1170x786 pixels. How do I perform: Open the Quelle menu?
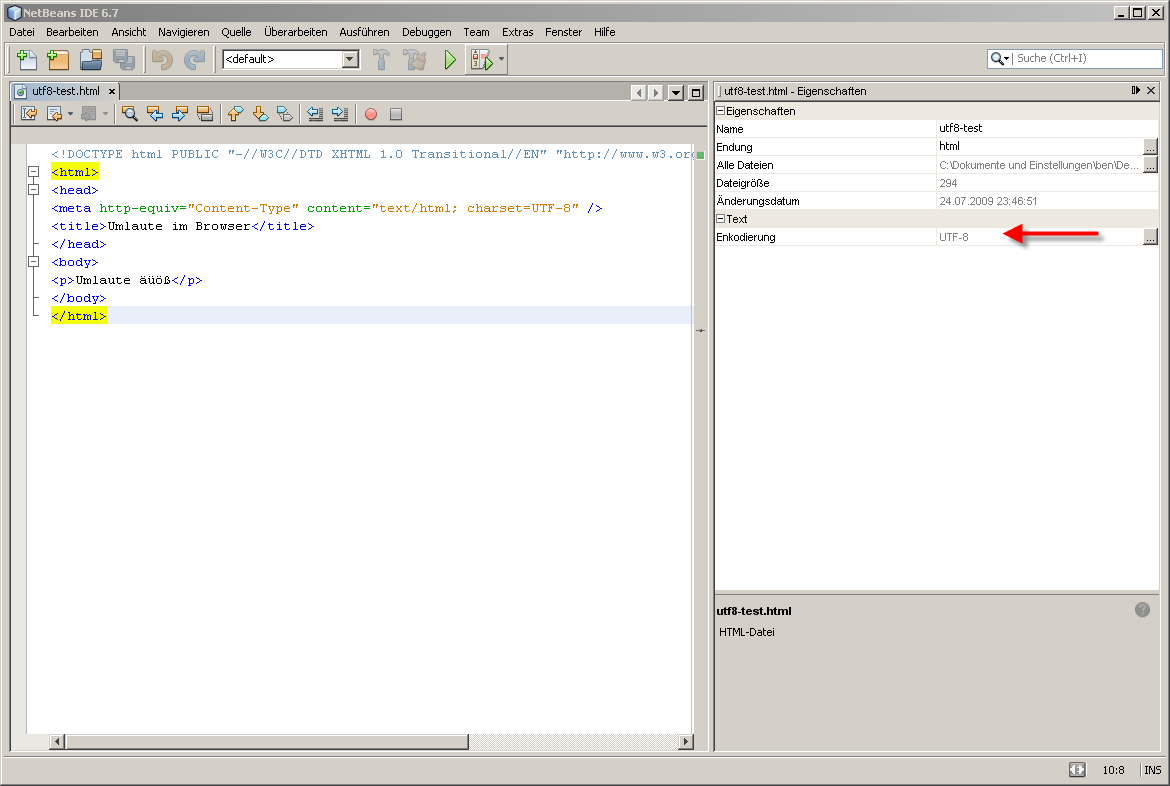237,32
